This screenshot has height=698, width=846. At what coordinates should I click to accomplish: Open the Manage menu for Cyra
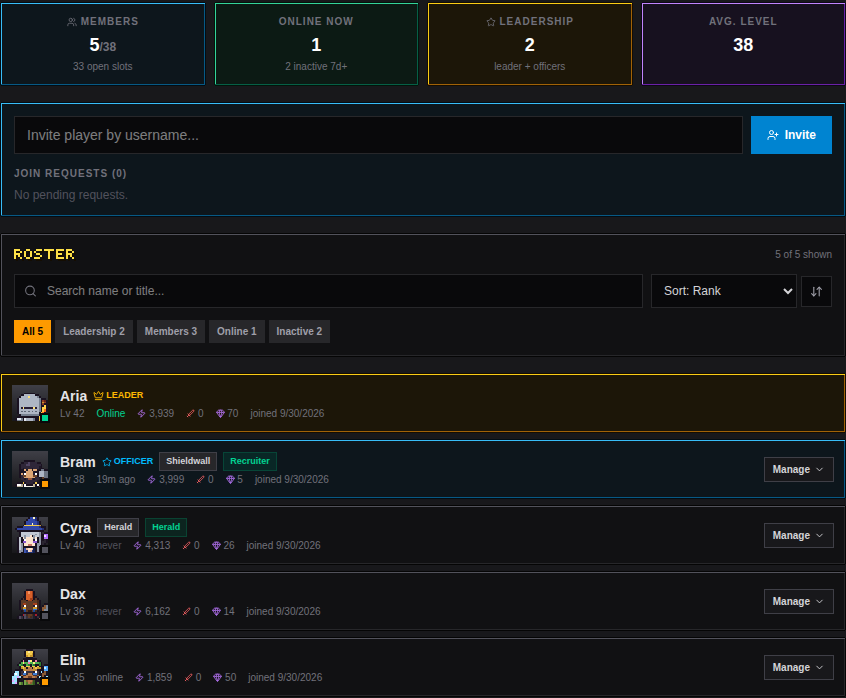pos(799,535)
